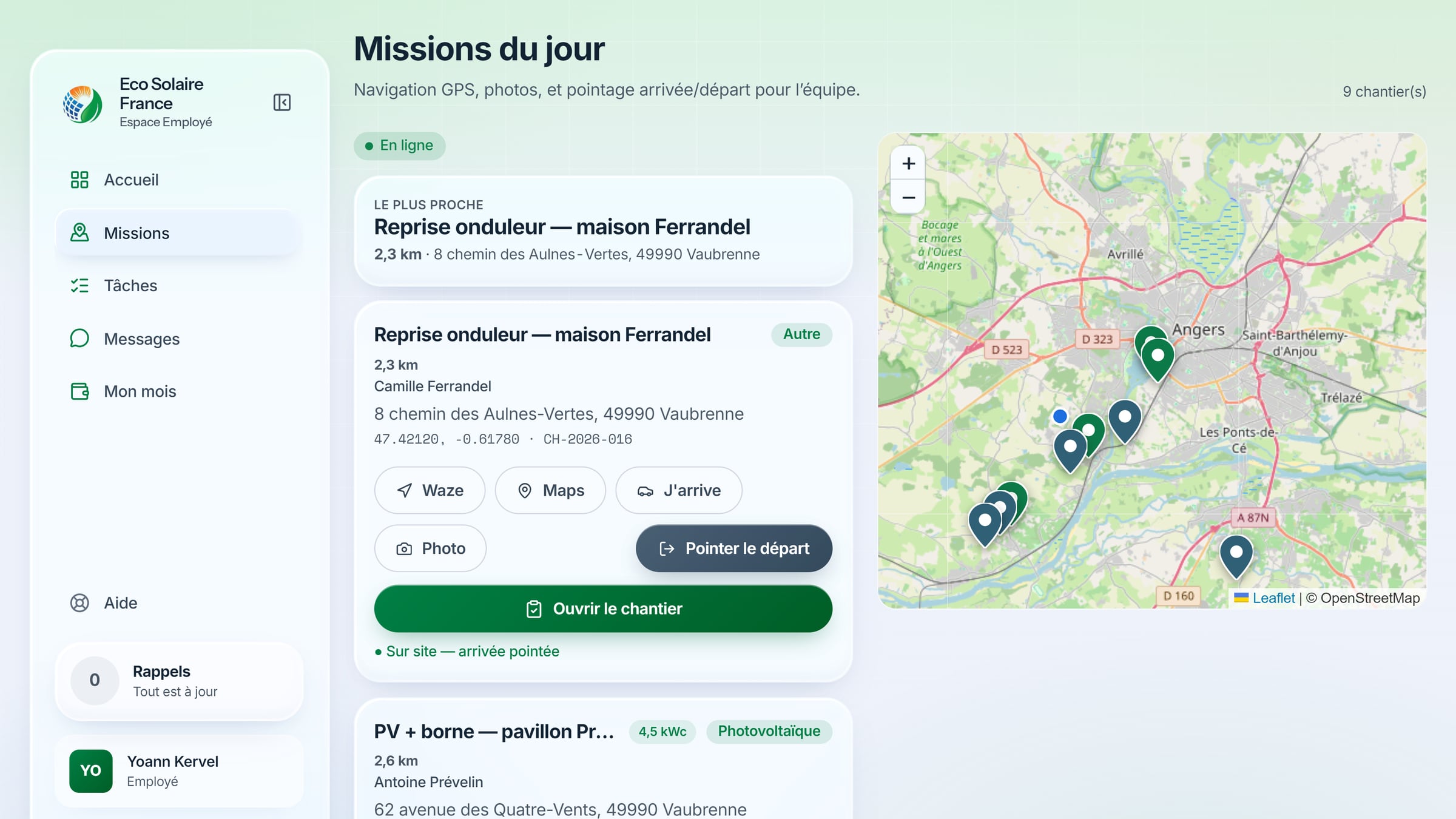Click the car icon on J'arrive

(645, 491)
